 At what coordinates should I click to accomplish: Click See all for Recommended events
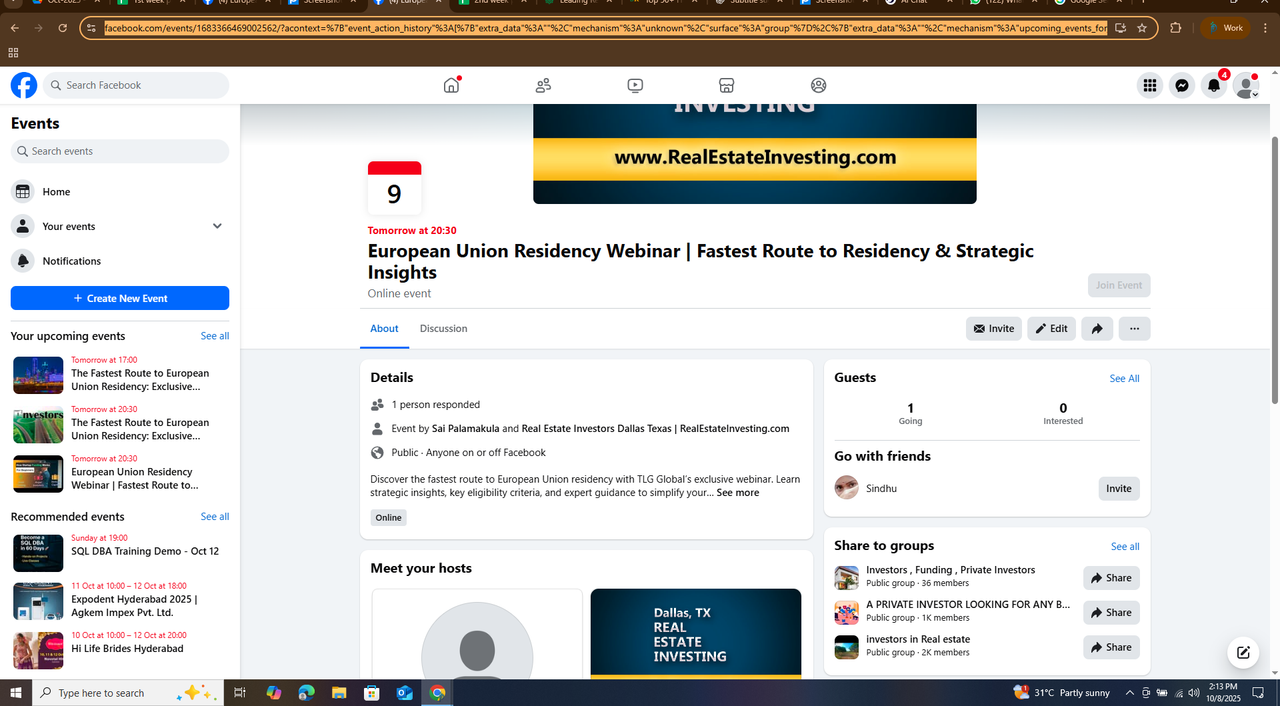click(215, 517)
